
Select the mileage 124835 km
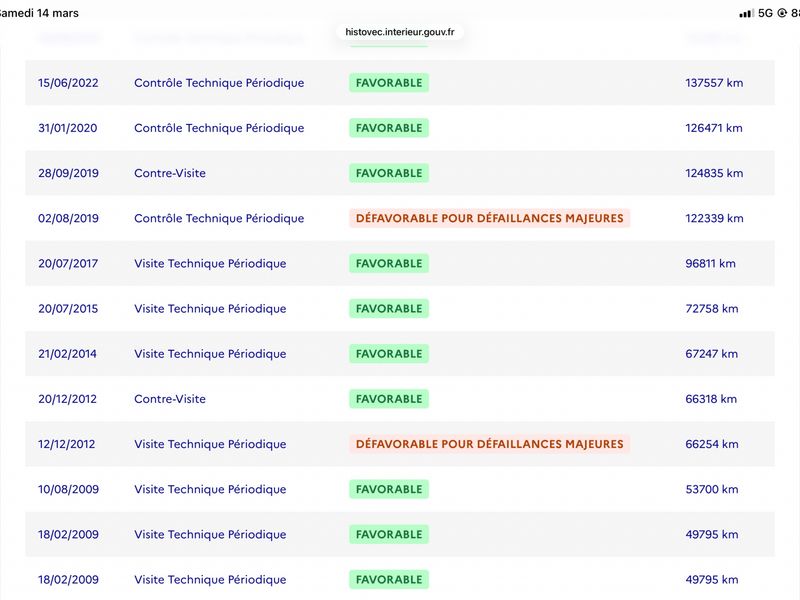714,173
